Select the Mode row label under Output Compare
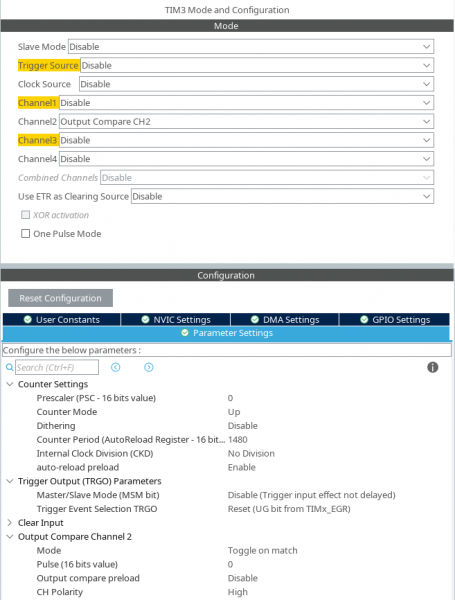455x600 pixels. click(x=49, y=550)
